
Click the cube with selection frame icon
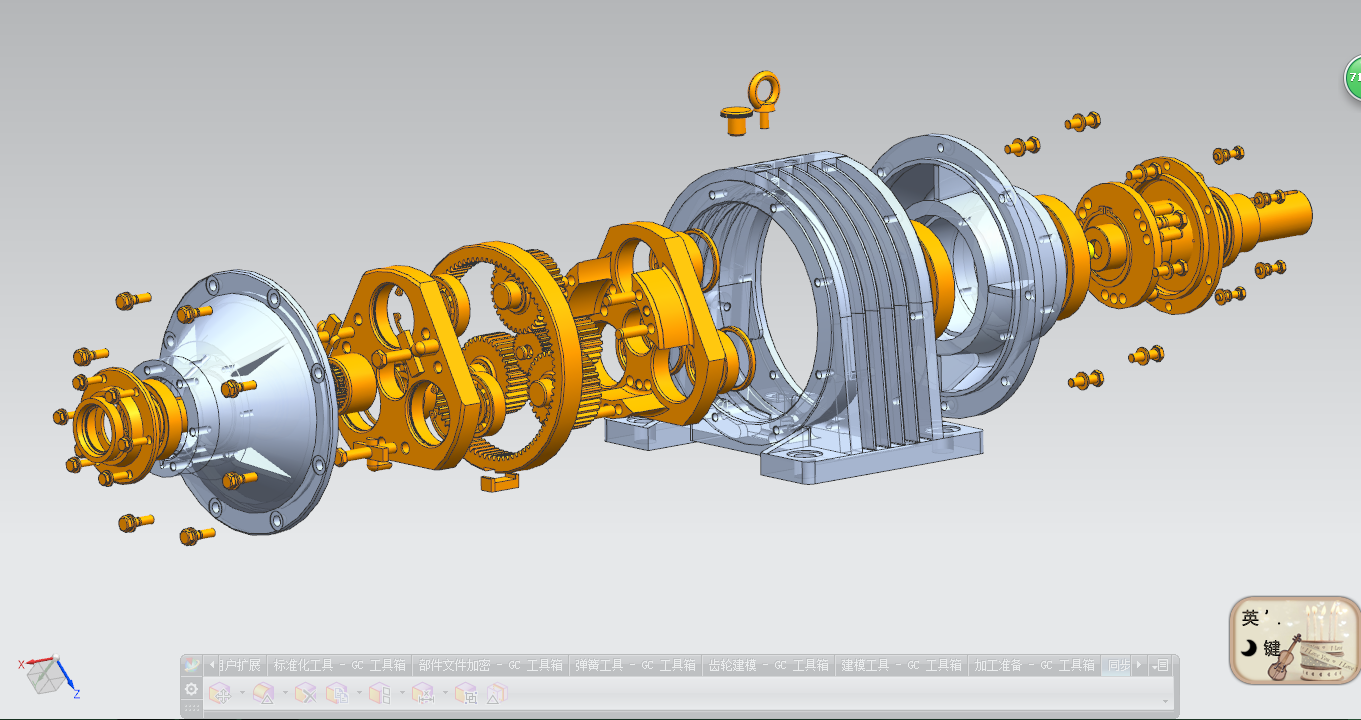pyautogui.click(x=466, y=692)
